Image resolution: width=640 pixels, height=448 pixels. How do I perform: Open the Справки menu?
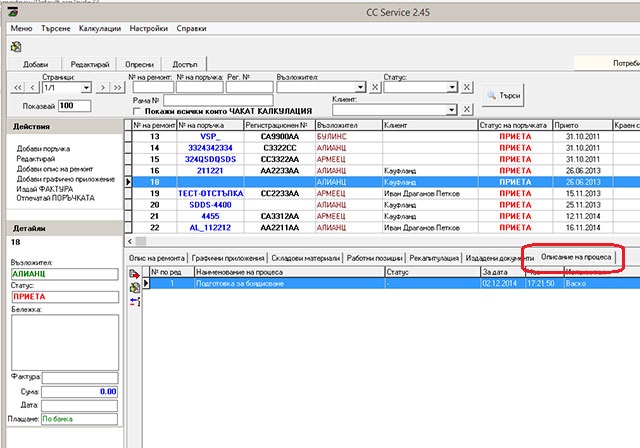coord(191,29)
